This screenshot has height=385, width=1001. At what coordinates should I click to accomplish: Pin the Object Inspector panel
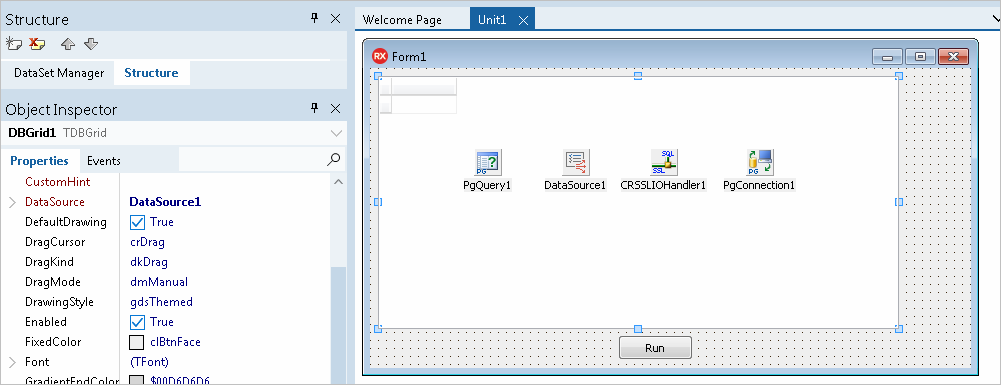point(314,109)
